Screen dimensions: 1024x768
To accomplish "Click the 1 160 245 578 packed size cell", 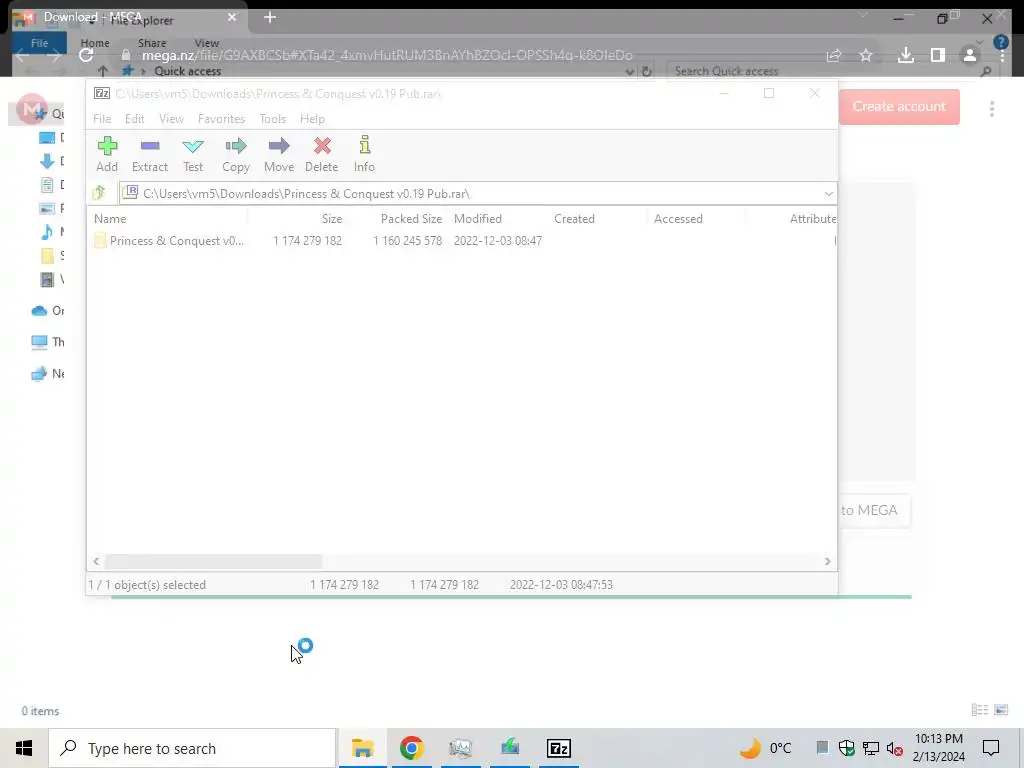I will (x=408, y=241).
